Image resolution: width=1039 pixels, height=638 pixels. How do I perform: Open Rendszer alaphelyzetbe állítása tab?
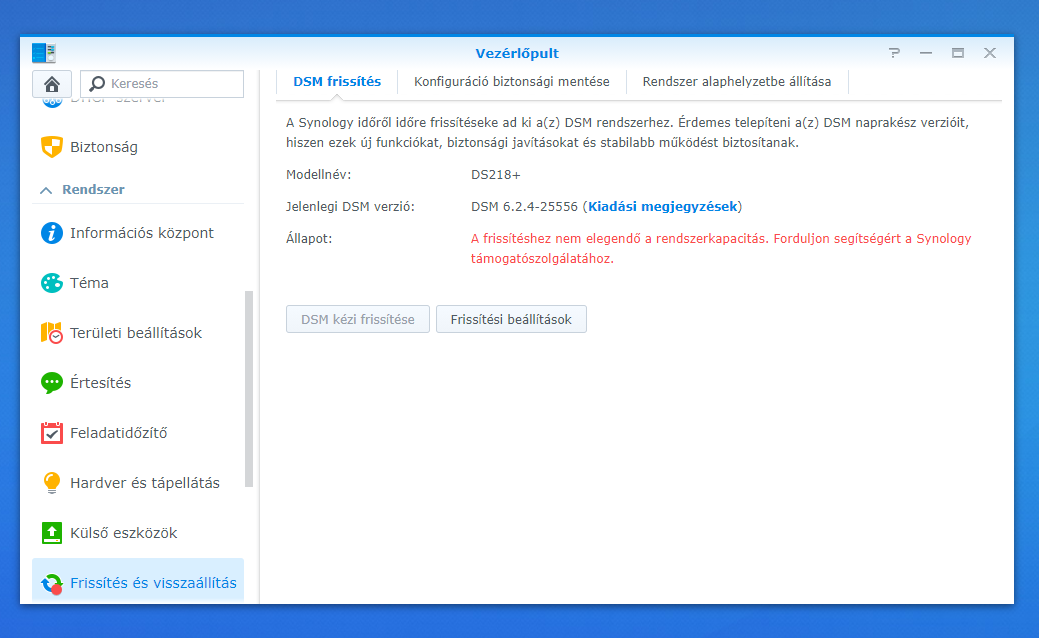pos(737,81)
